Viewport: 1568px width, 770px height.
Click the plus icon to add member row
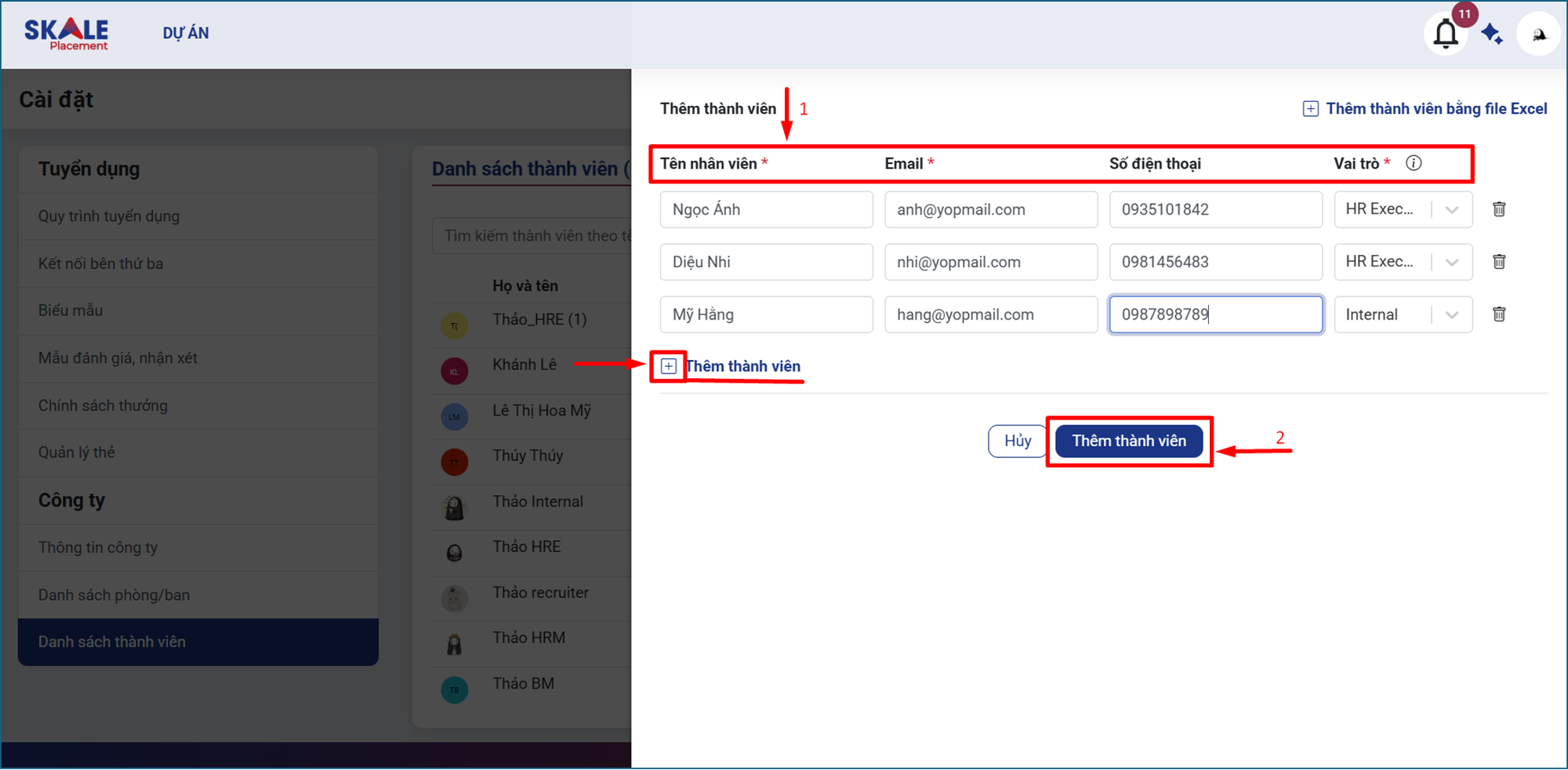pos(669,366)
